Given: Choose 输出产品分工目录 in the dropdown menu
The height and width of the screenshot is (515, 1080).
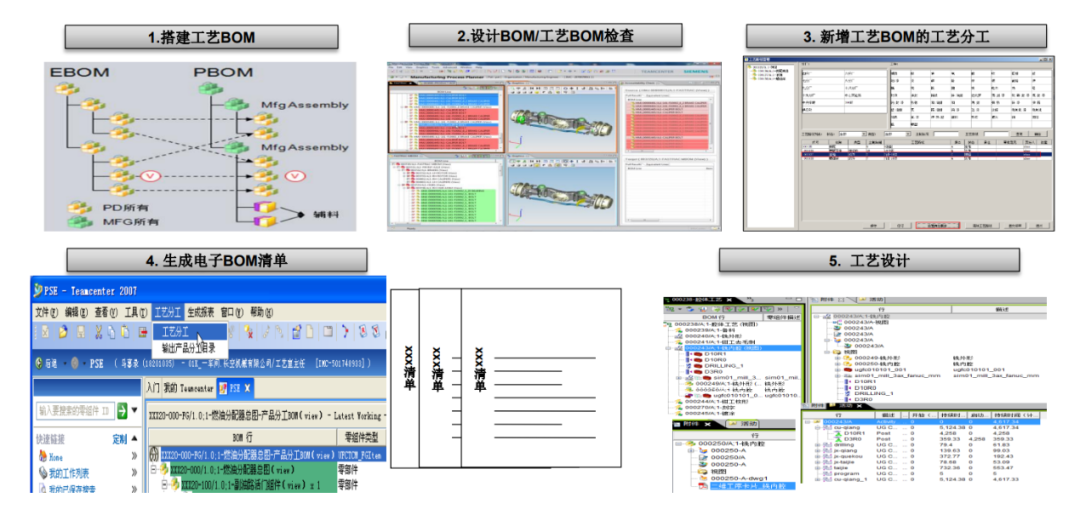Looking at the screenshot, I should [189, 346].
